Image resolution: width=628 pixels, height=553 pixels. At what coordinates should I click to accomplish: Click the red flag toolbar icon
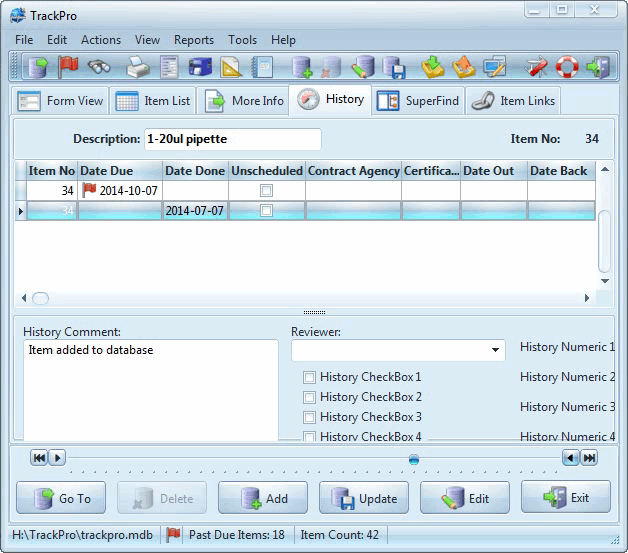pos(68,67)
